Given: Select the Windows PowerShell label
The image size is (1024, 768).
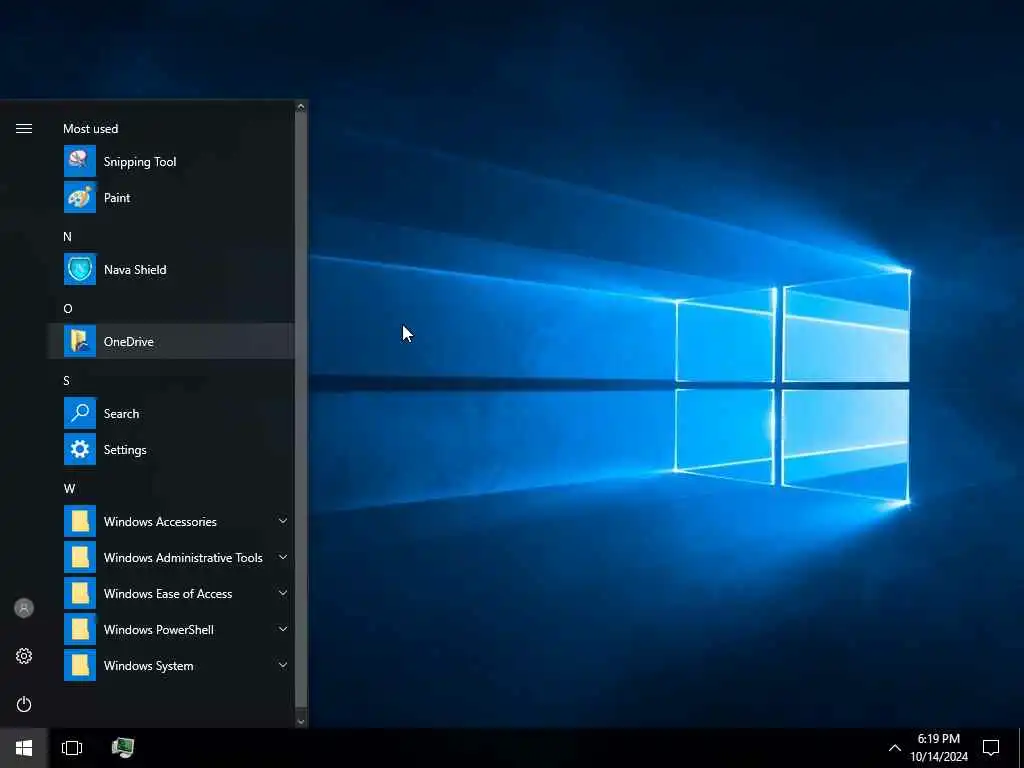Looking at the screenshot, I should click(159, 629).
